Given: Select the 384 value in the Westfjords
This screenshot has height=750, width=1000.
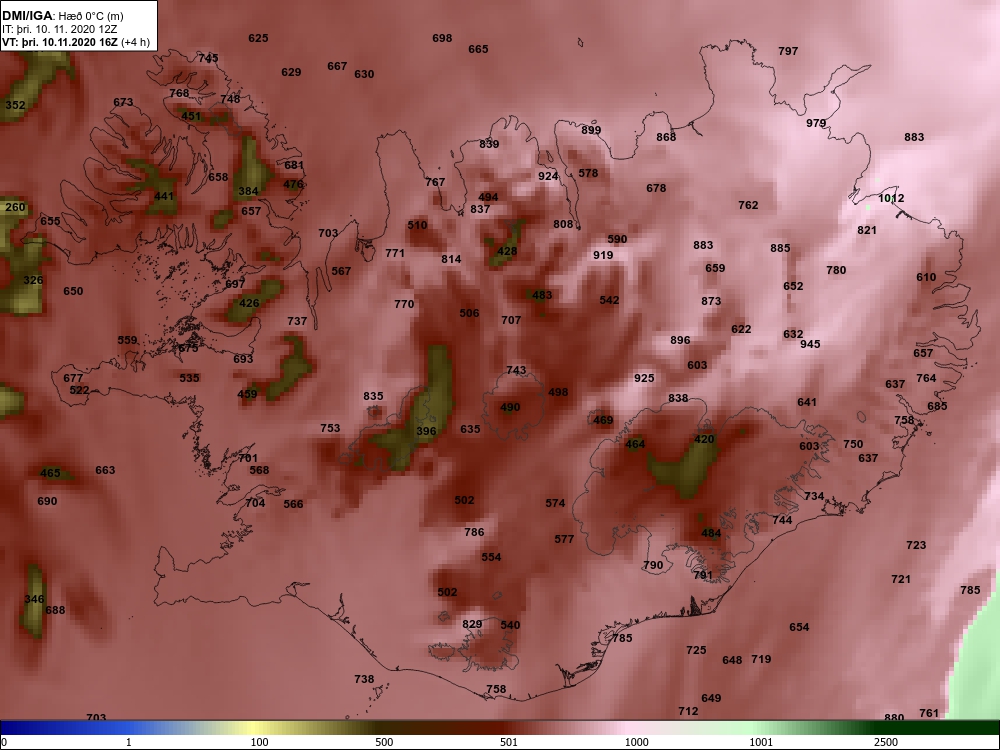Looking at the screenshot, I should [248, 191].
